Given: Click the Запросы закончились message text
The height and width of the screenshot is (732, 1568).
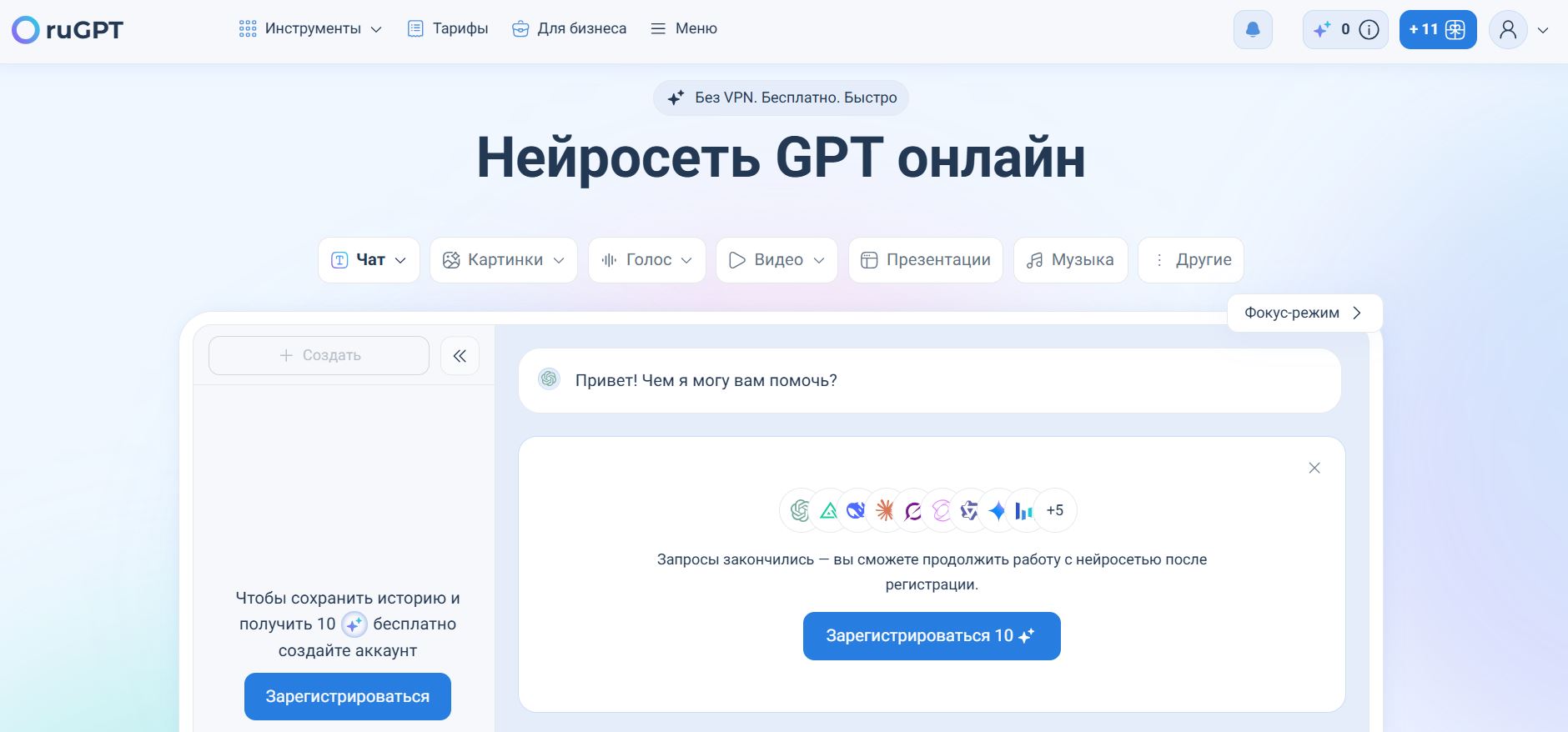Looking at the screenshot, I should coord(932,572).
